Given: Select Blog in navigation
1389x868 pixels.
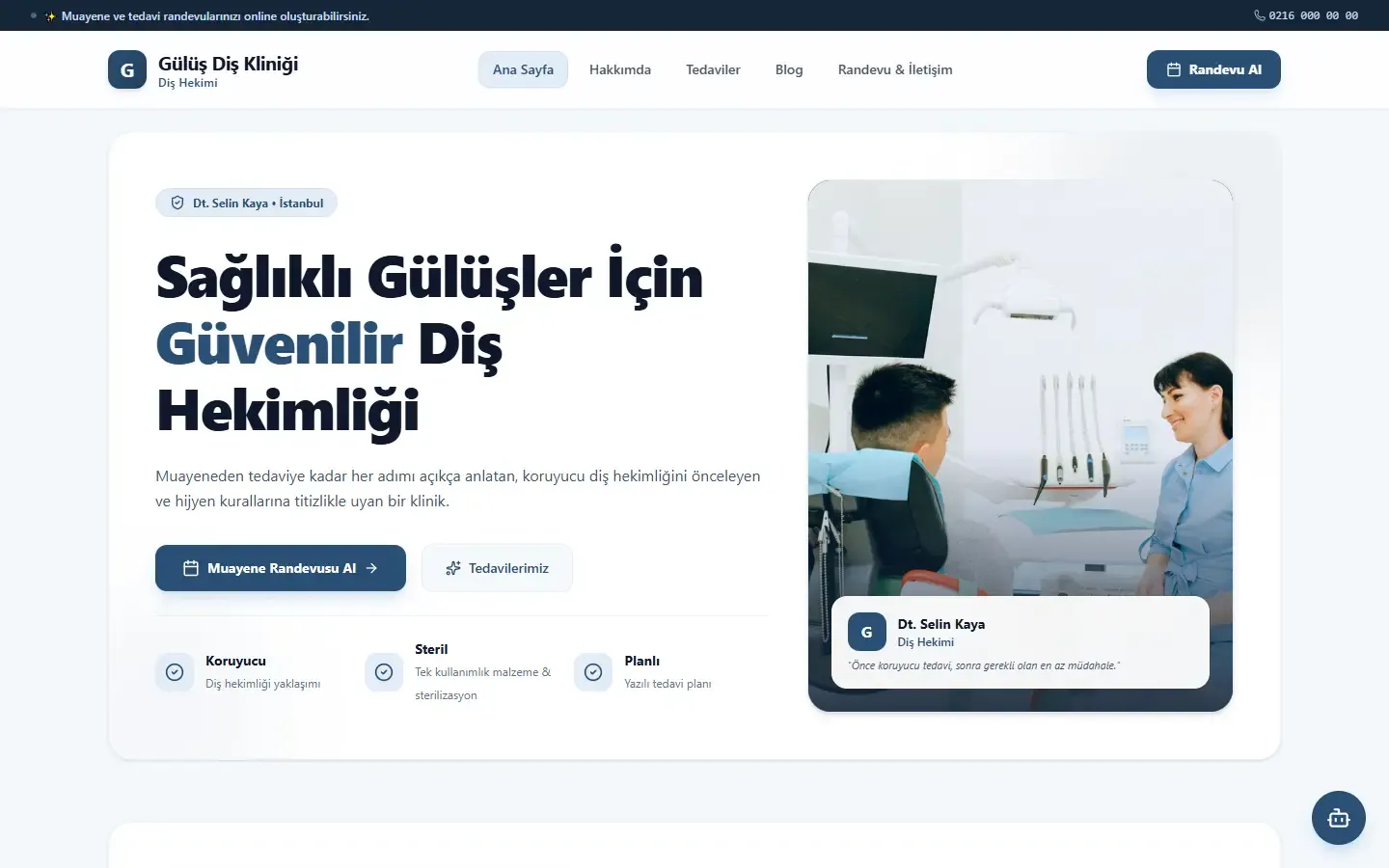Looking at the screenshot, I should (789, 69).
